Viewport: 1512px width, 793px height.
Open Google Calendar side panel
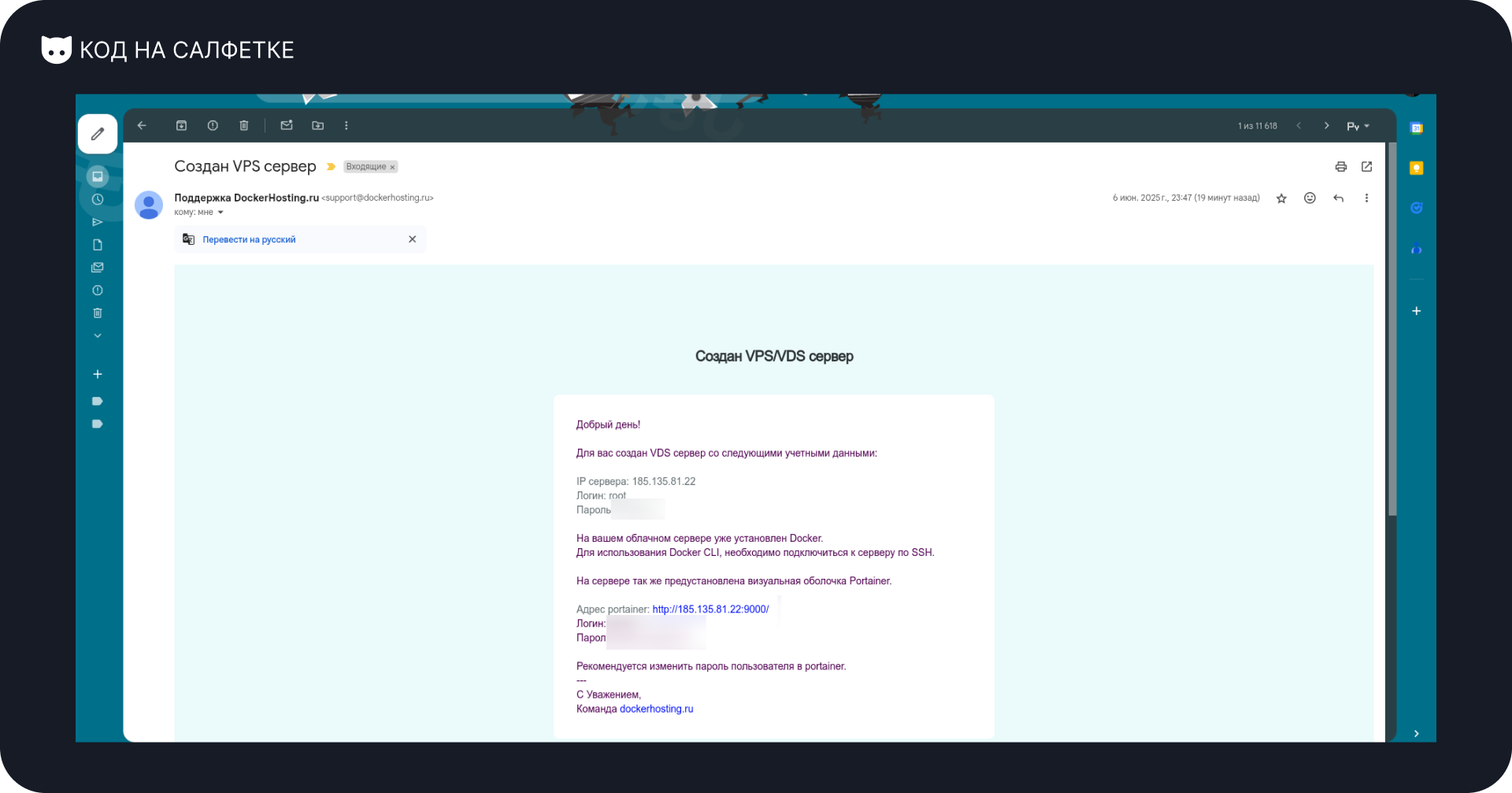tap(1416, 128)
